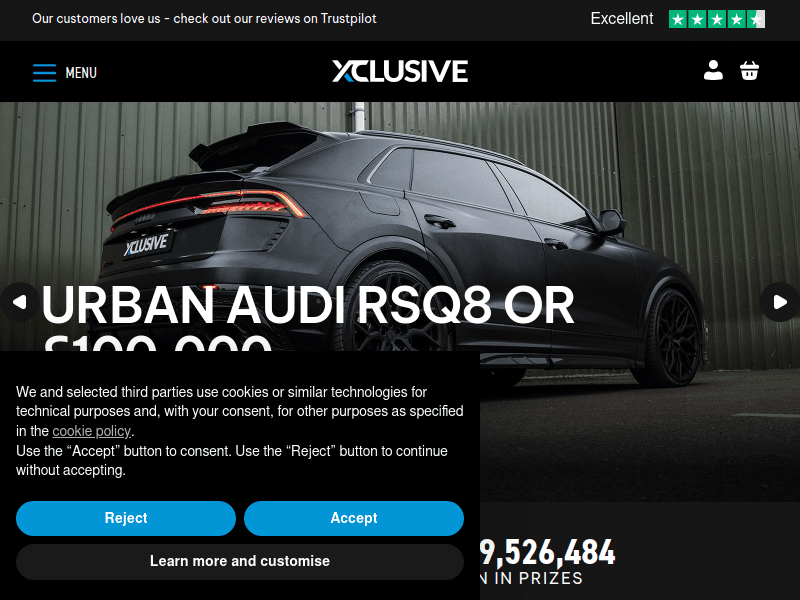Viewport: 800px width, 600px height.
Task: Click the first green Trustpilot star
Action: pyautogui.click(x=678, y=19)
